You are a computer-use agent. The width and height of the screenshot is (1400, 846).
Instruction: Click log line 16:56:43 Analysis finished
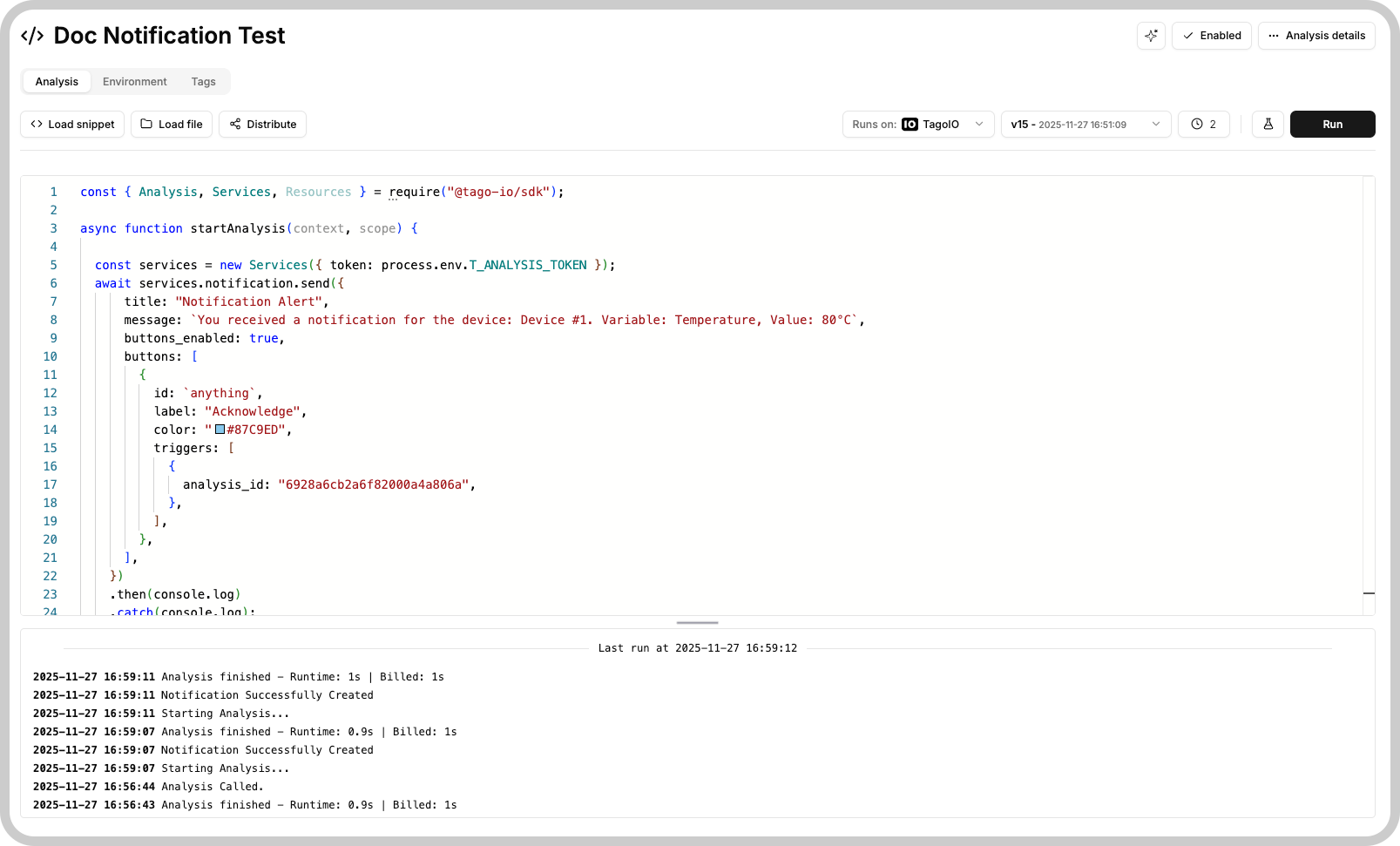[x=245, y=805]
